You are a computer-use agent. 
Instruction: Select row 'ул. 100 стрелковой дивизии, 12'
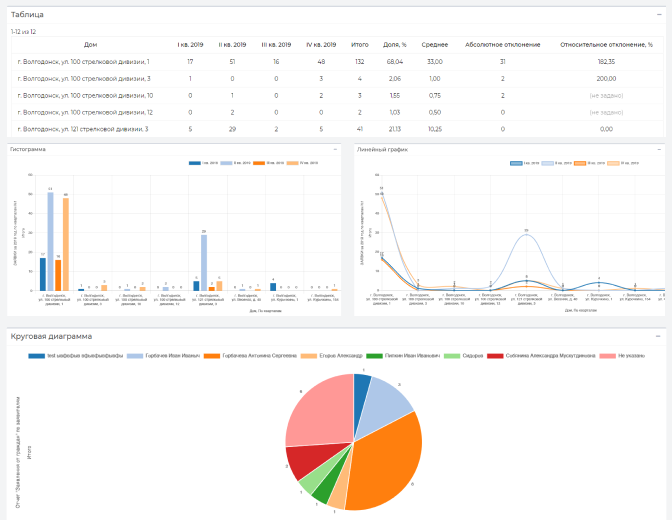[337, 112]
